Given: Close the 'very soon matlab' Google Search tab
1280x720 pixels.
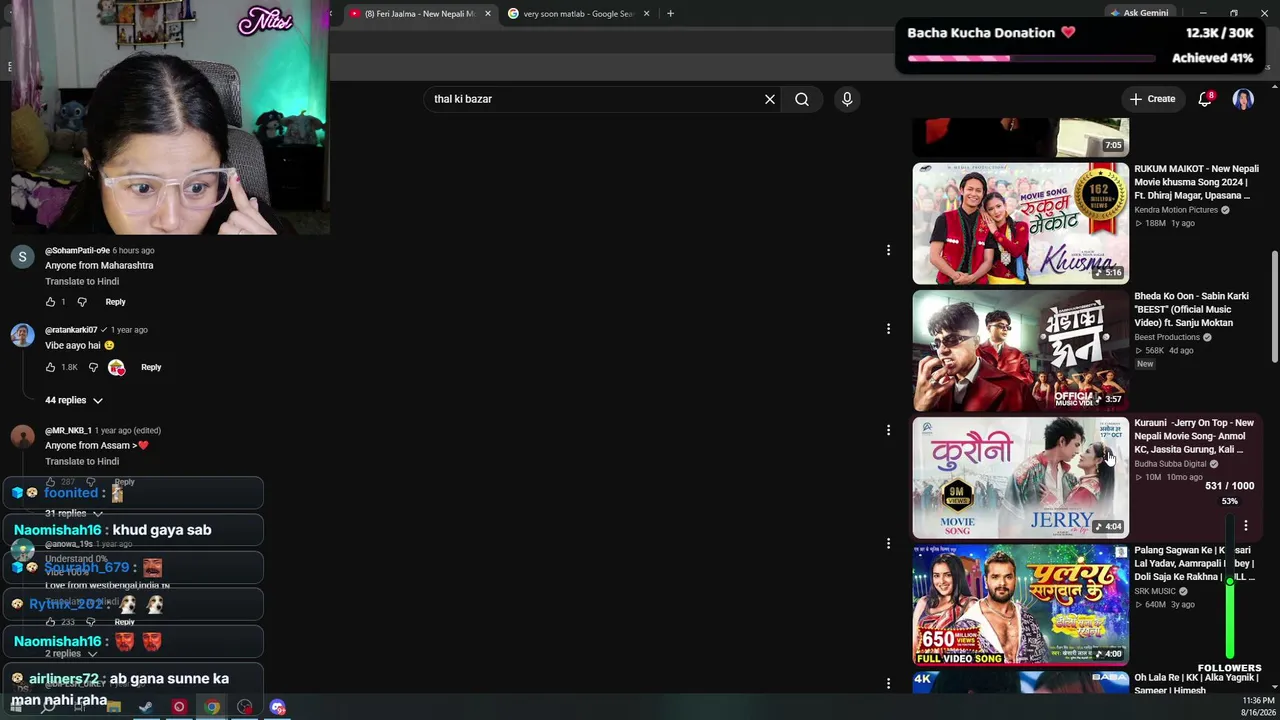Looking at the screenshot, I should tap(646, 14).
